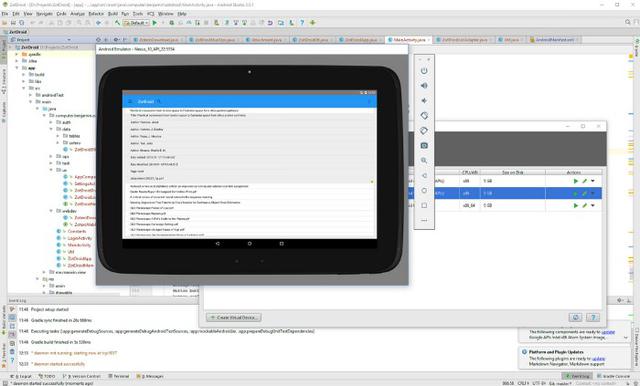Click the Project settings gear icon in the panel header
The height and width of the screenshot is (386, 640).
pos(116,40)
